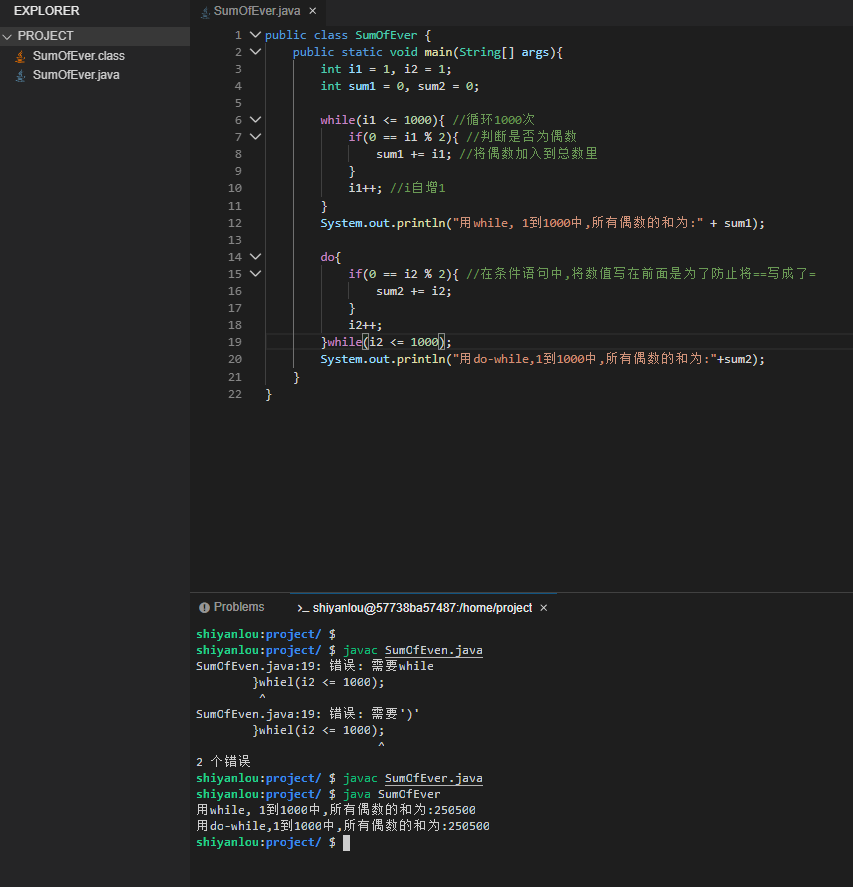
Task: Open the Problems panel tab
Action: [x=232, y=608]
